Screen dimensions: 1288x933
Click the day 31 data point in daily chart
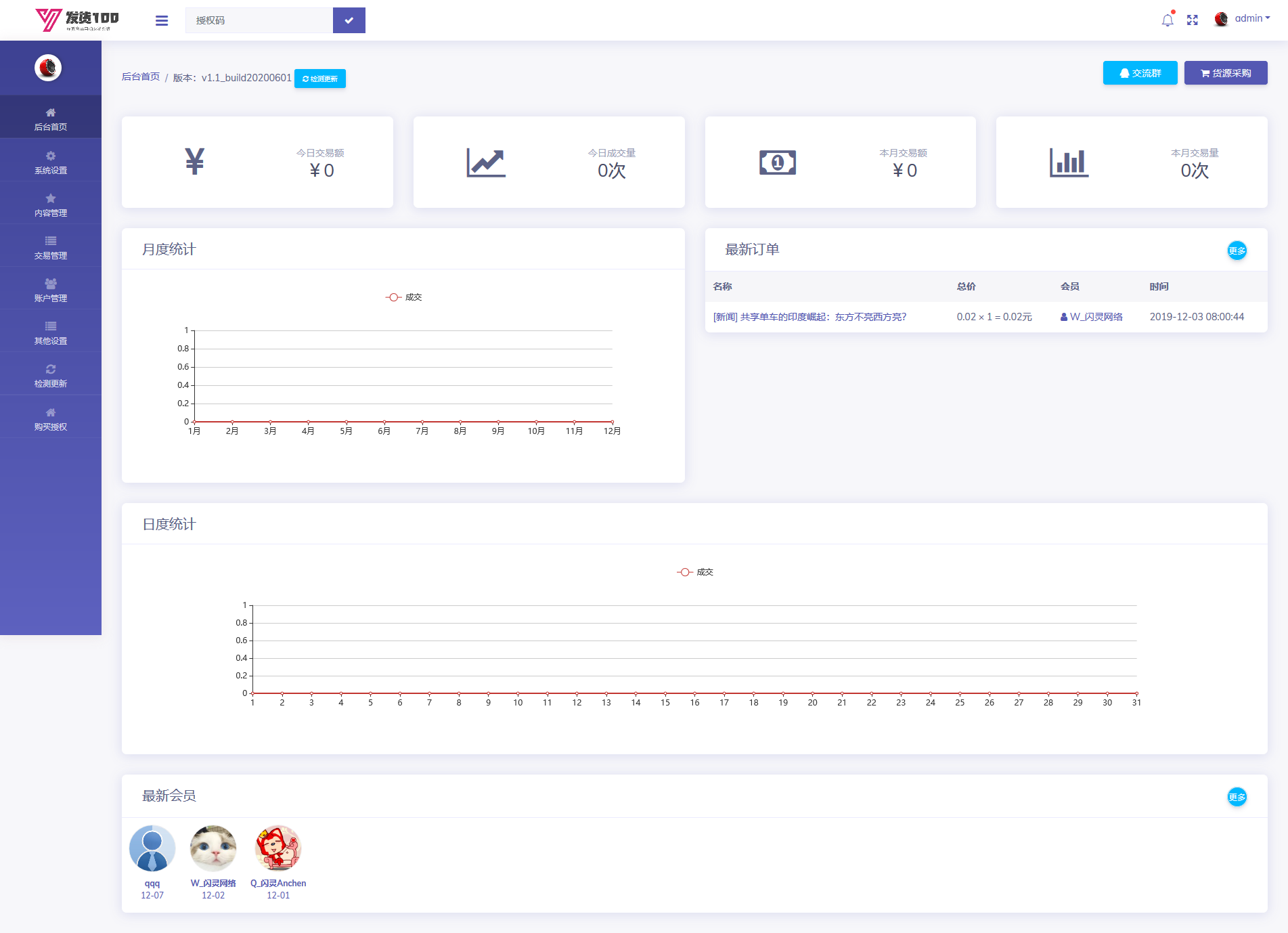tap(1136, 693)
